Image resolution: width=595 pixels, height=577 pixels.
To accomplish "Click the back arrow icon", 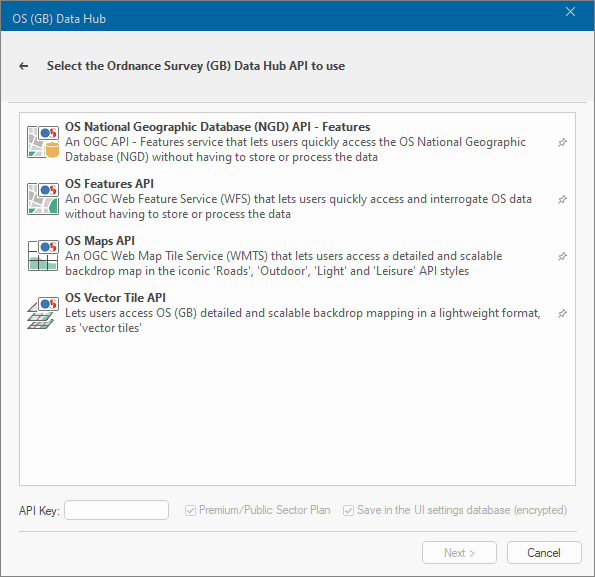I will 24,66.
